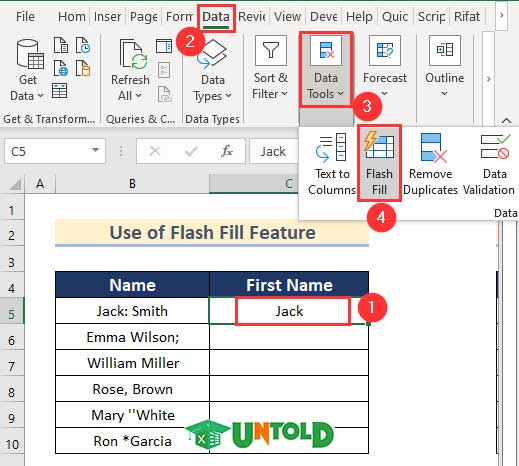
Task: Open the Refresh All dropdown
Action: pos(130,71)
